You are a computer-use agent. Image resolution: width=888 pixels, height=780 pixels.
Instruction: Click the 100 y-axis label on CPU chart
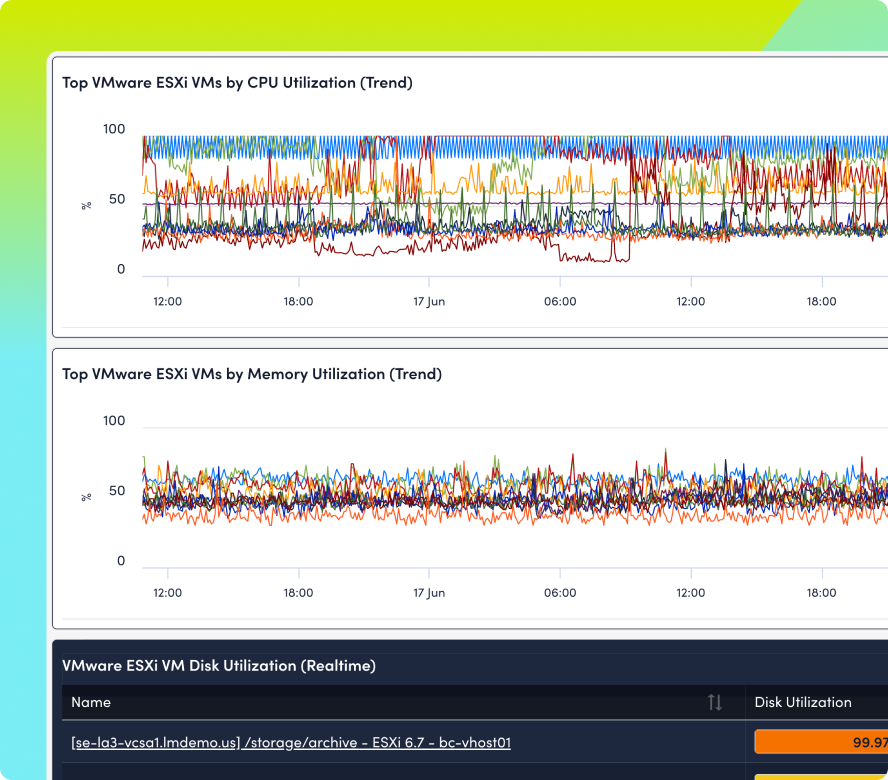click(114, 129)
